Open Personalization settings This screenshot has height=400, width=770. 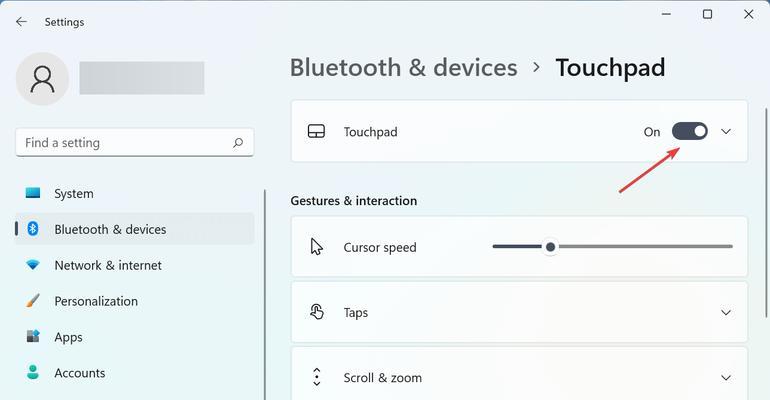135,301
